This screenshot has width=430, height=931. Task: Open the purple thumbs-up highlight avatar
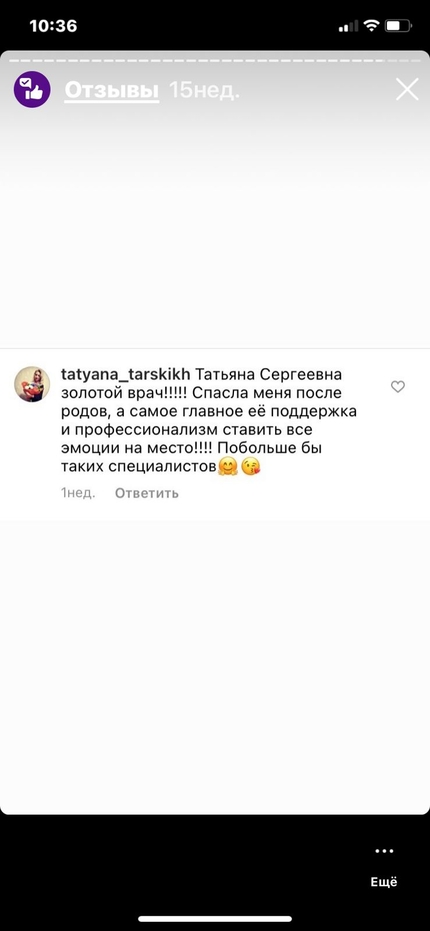pos(32,90)
